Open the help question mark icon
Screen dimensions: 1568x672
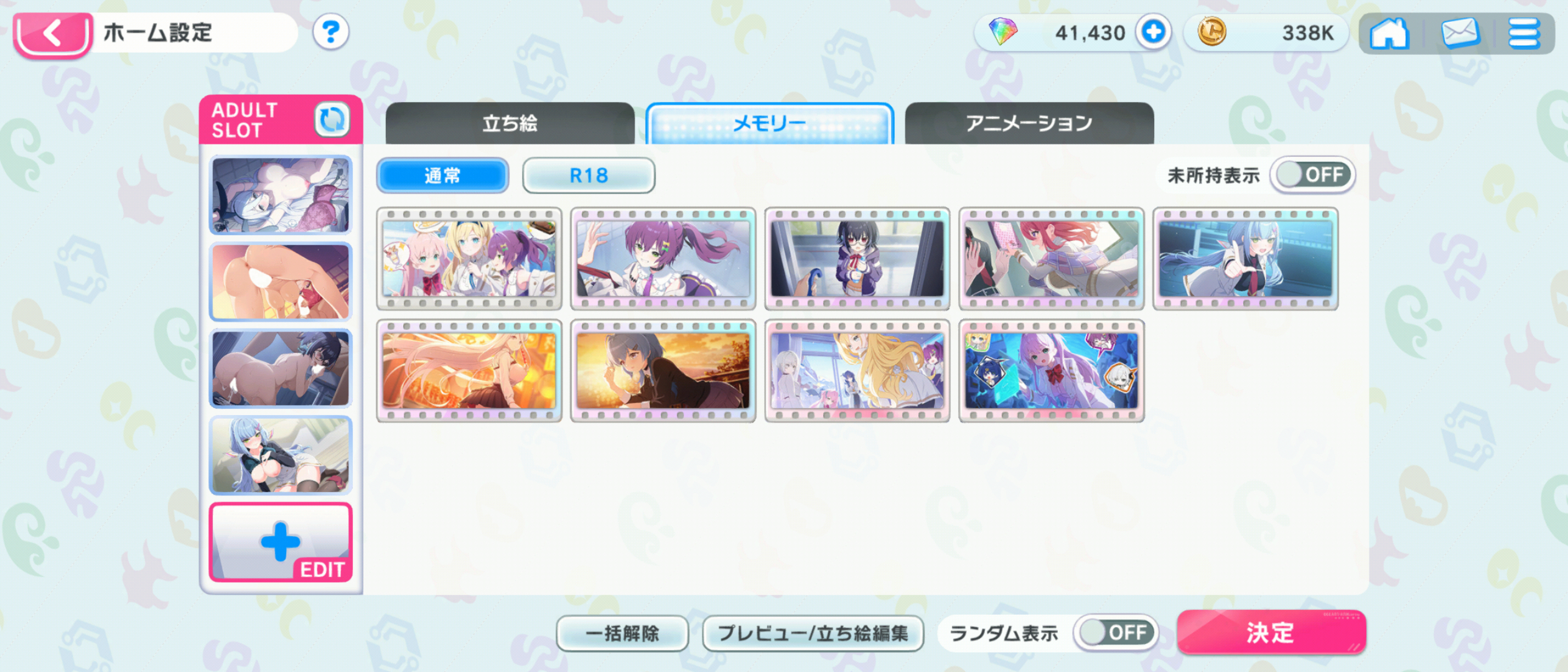pyautogui.click(x=330, y=32)
